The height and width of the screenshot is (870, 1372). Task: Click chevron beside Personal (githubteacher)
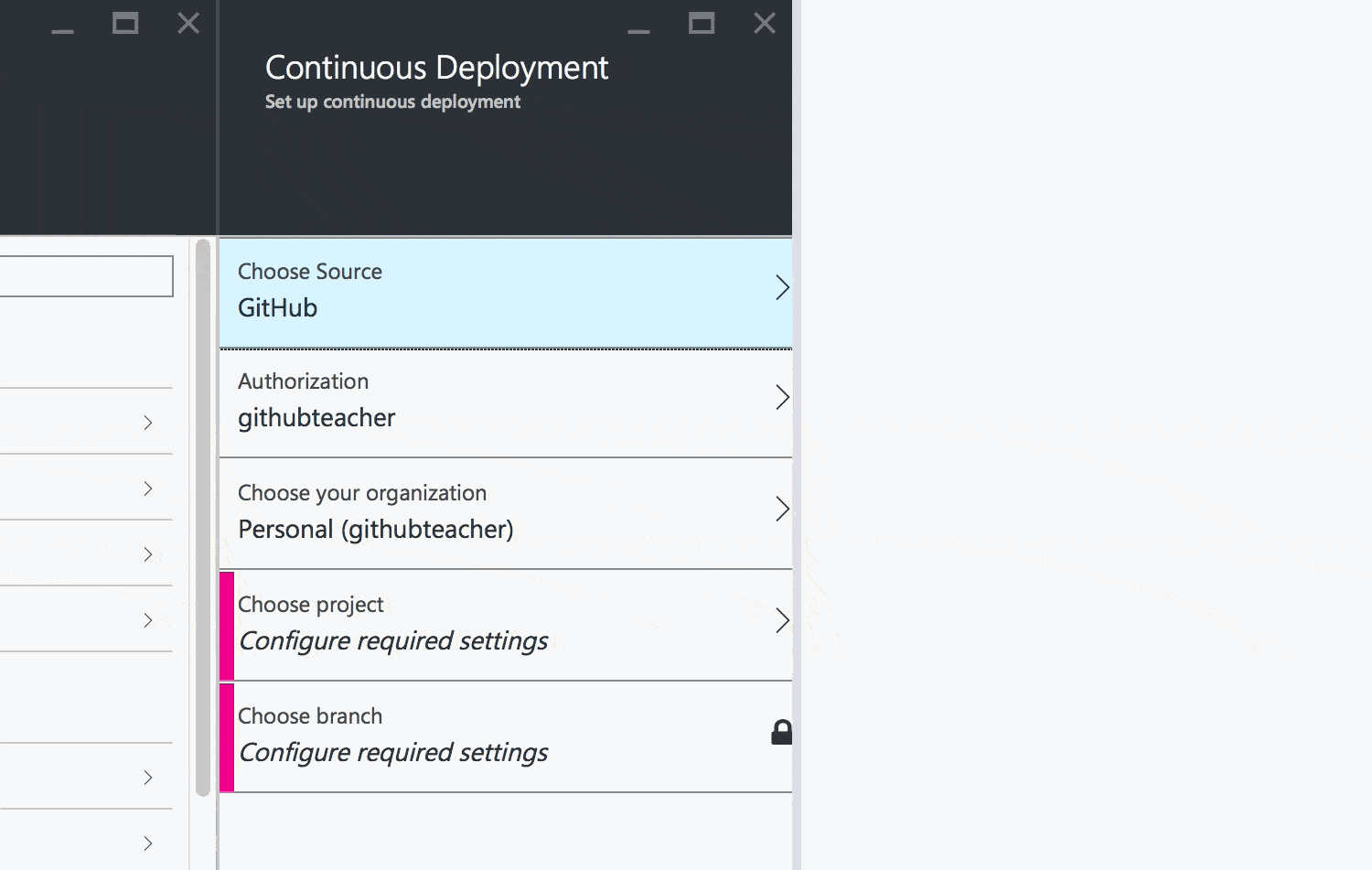click(x=782, y=510)
